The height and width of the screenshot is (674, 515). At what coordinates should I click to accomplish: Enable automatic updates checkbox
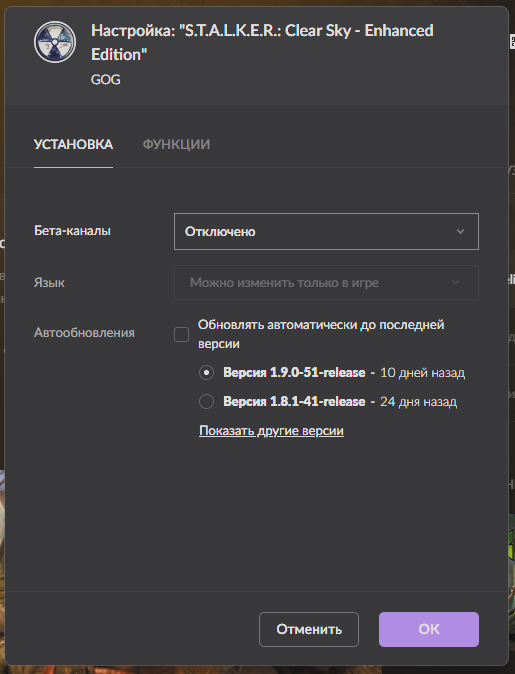181,334
